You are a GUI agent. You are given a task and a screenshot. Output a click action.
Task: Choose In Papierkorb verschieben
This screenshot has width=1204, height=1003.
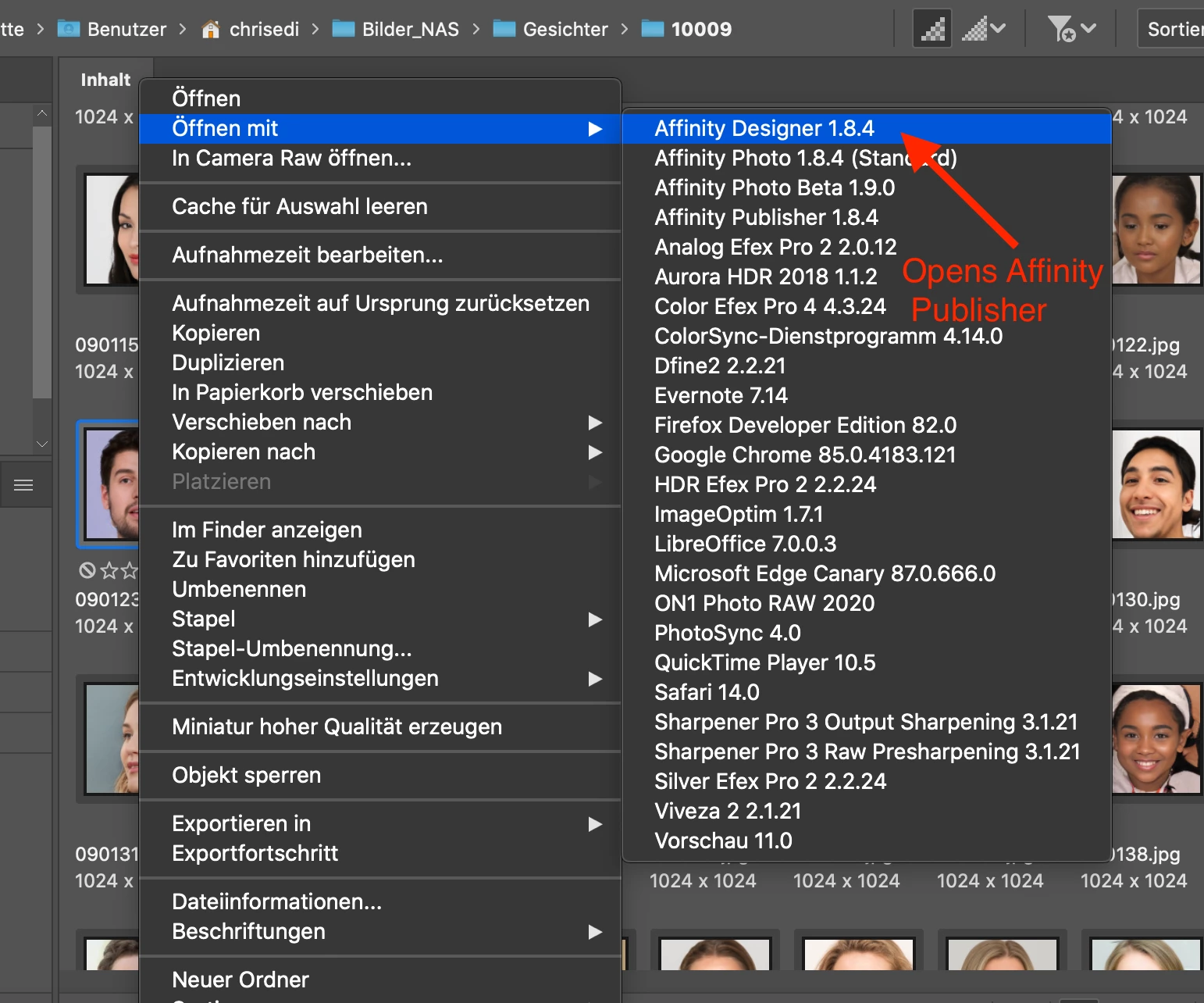coord(380,392)
